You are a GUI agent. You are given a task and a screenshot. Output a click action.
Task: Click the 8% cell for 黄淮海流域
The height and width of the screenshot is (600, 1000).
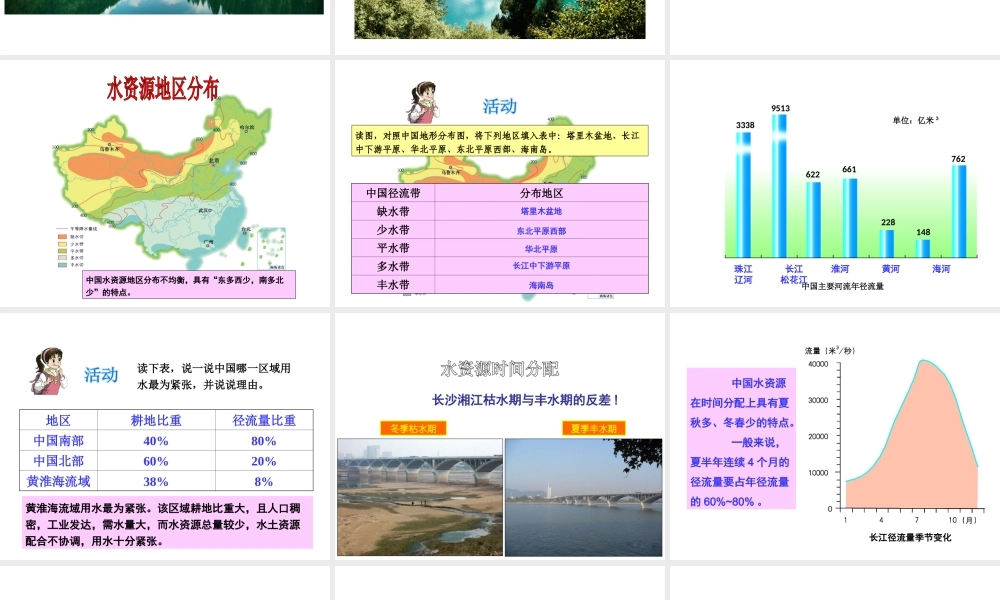point(264,481)
